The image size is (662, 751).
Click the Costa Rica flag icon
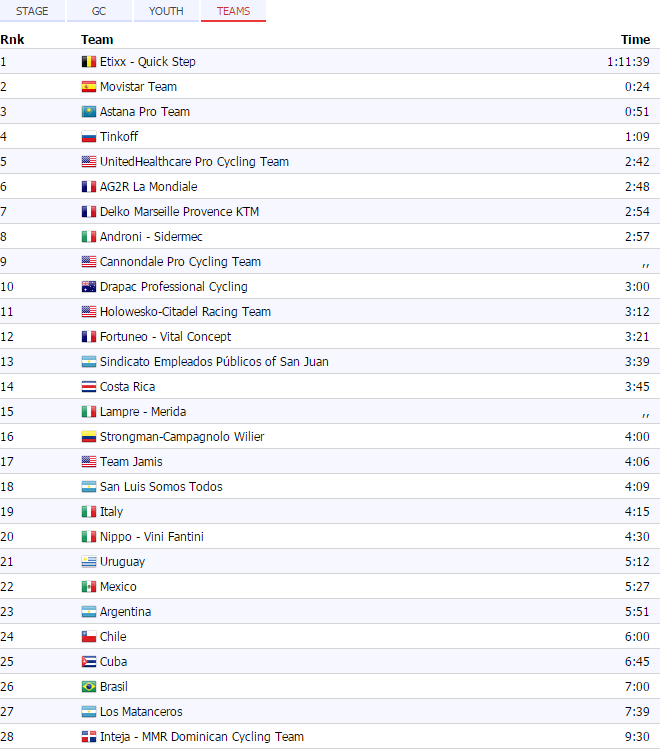89,387
